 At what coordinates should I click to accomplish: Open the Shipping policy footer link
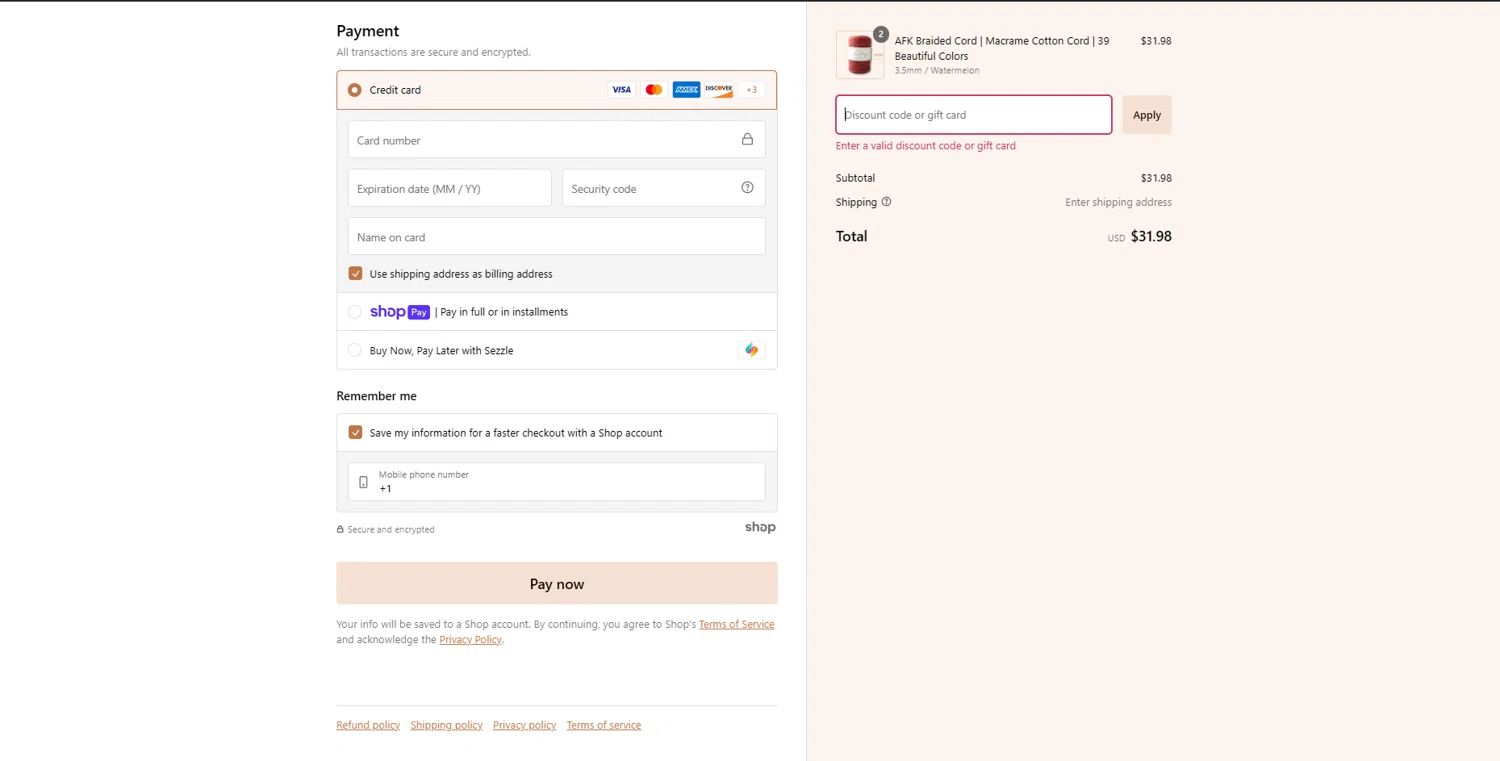[x=447, y=725]
